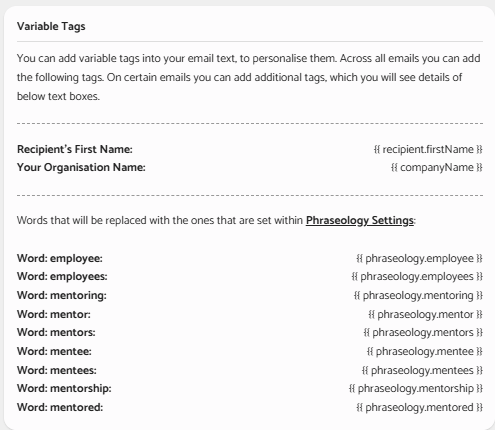Click the 'Word: mentoring:' label
This screenshot has height=430, width=495.
62,295
